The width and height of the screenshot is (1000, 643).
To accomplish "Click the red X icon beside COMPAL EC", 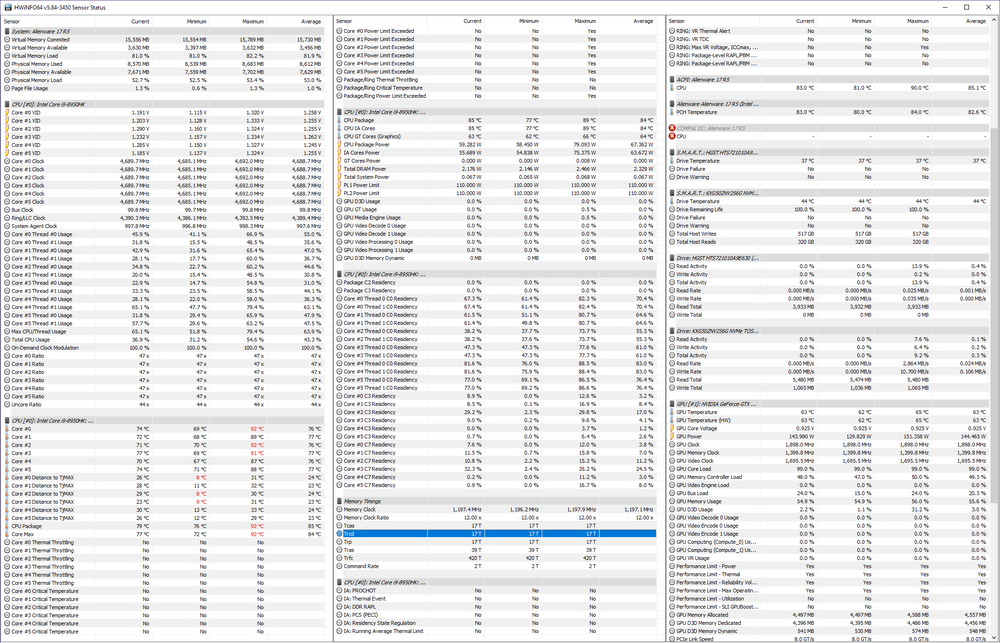I will point(671,128).
